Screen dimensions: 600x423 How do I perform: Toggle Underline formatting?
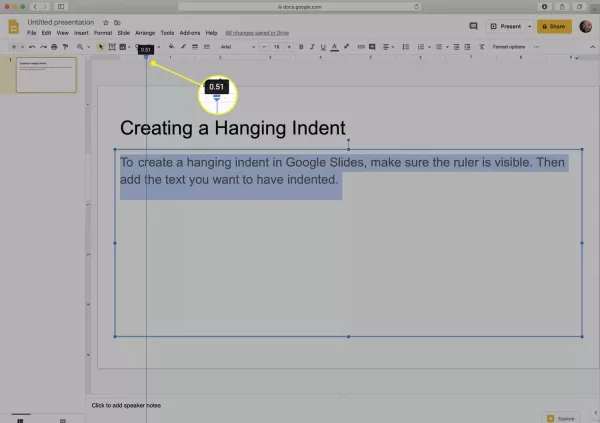tap(323, 47)
